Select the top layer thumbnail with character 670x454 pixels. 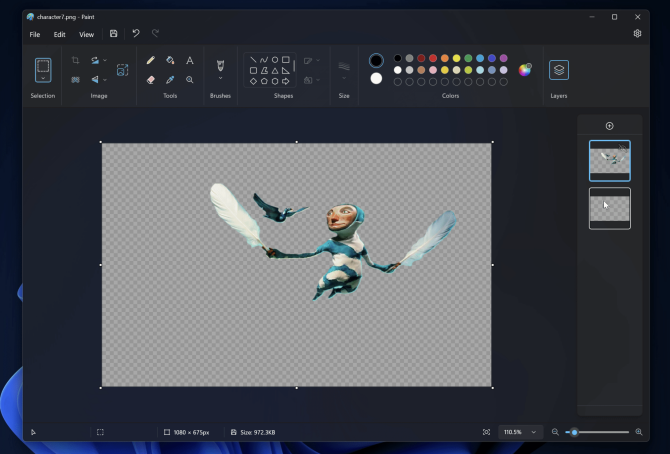click(x=609, y=161)
